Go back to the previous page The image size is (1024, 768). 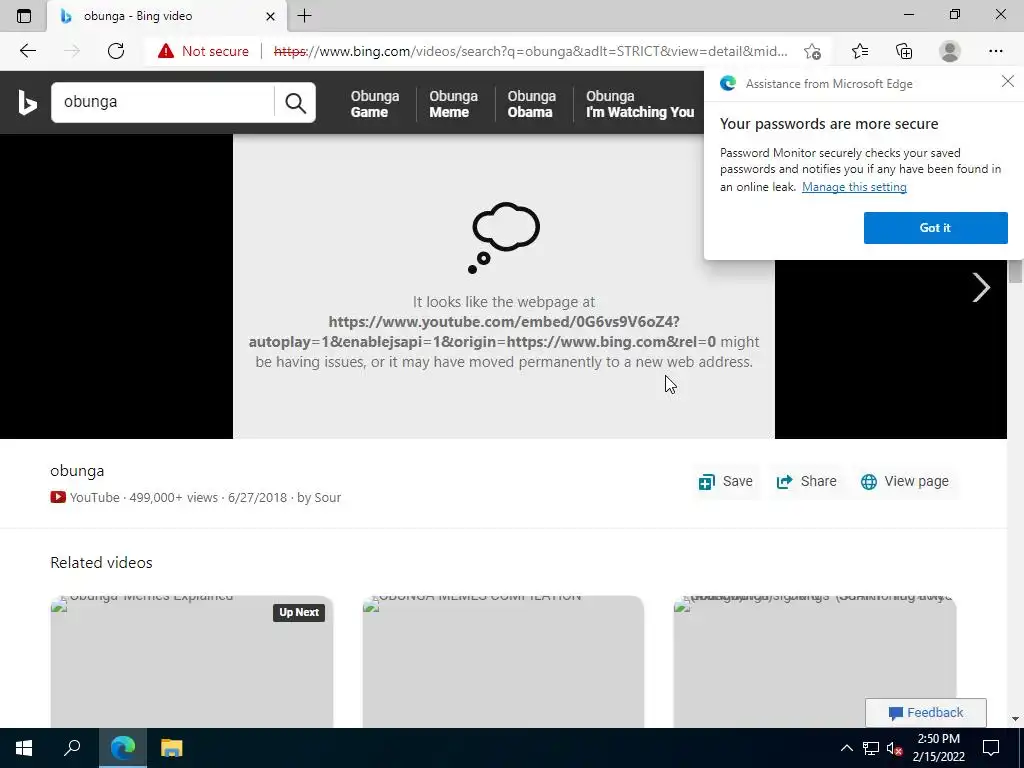(27, 51)
